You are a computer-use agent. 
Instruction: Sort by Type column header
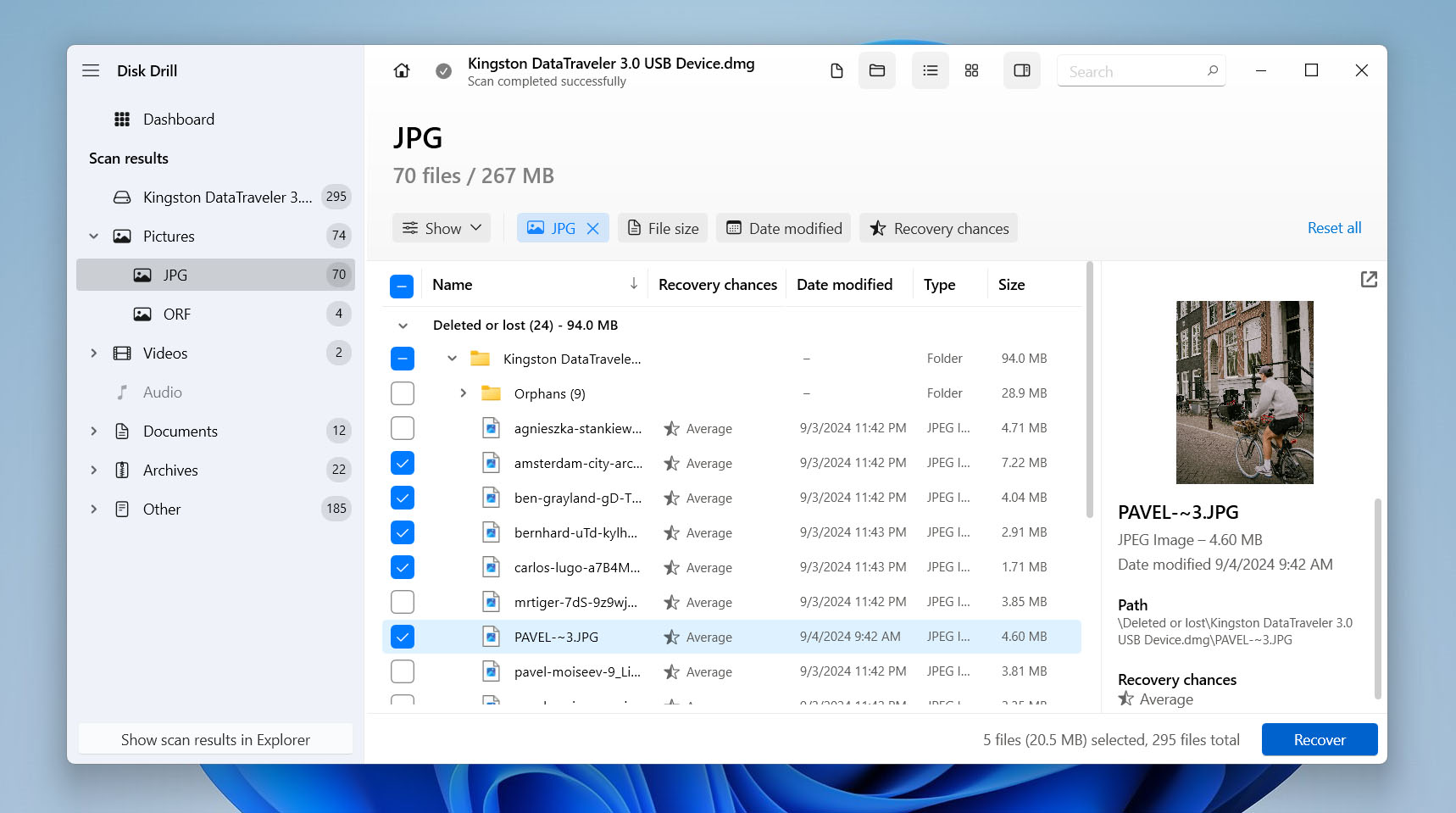939,285
